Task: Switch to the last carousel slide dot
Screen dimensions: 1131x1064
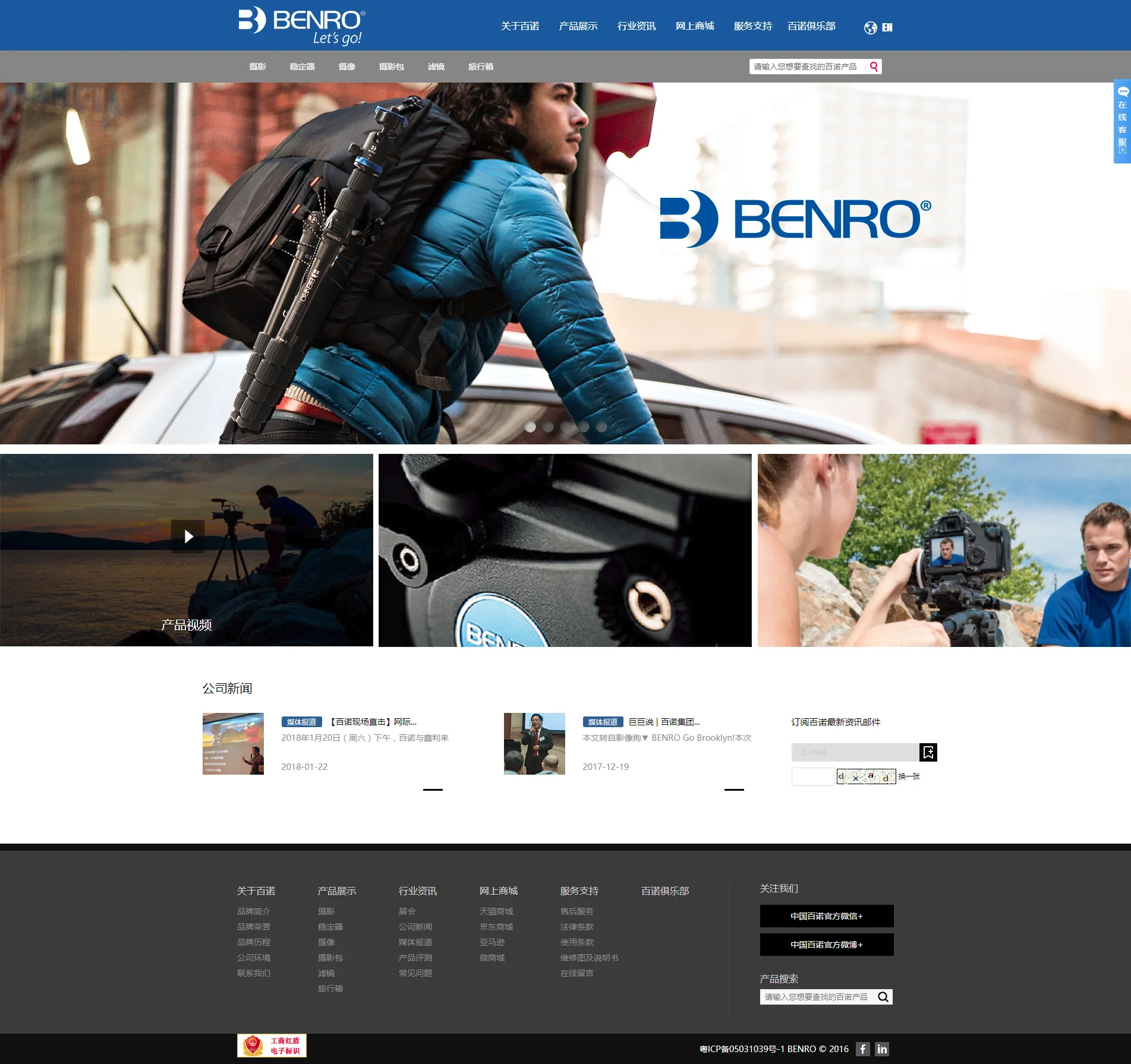Action: point(601,427)
